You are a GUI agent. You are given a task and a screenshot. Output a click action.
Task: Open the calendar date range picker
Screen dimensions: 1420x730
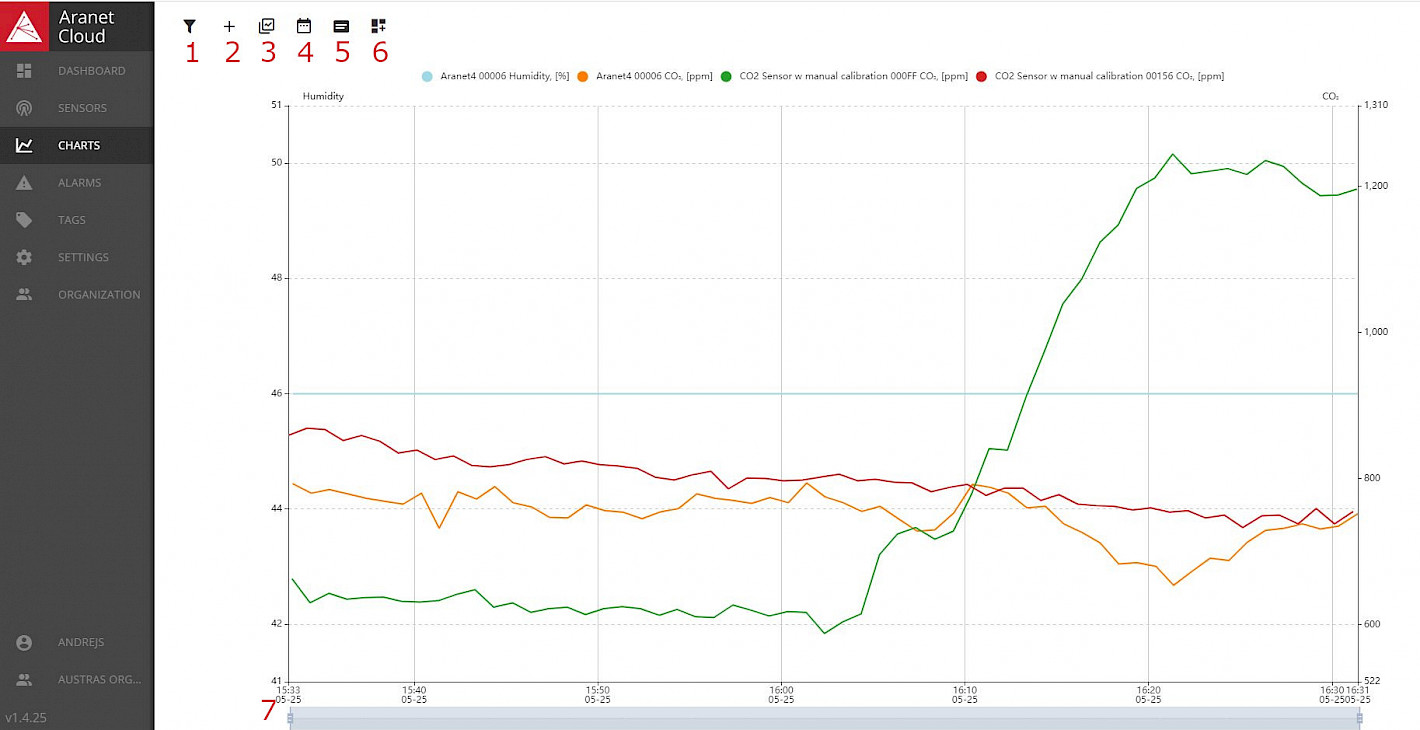coord(304,27)
